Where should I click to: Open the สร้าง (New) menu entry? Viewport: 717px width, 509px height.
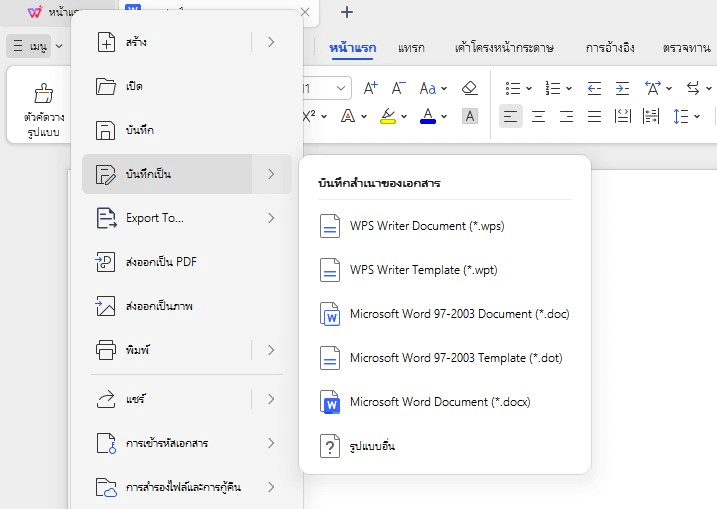coord(166,42)
